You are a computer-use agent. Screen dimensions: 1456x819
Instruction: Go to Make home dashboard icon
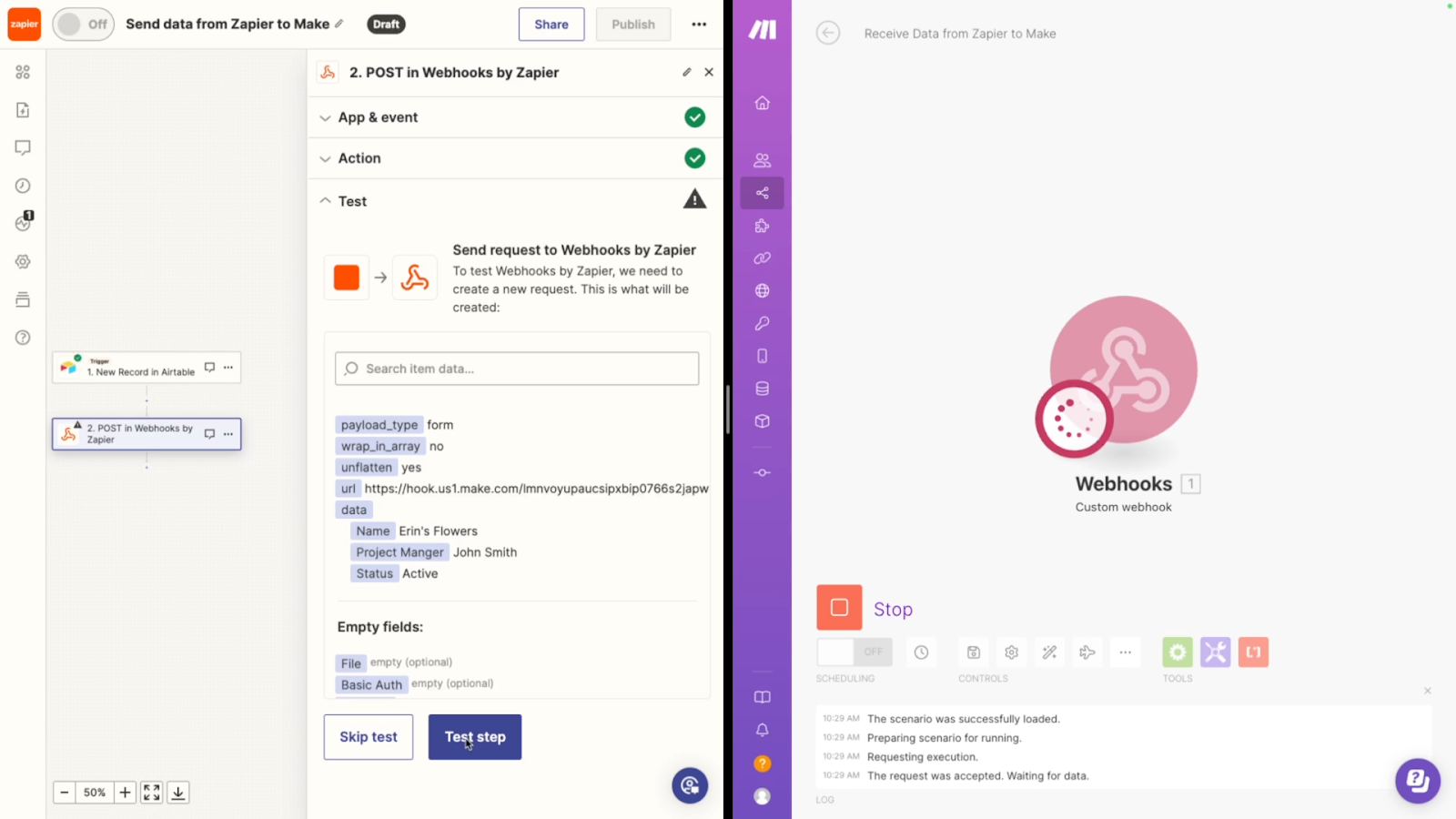coord(763,103)
